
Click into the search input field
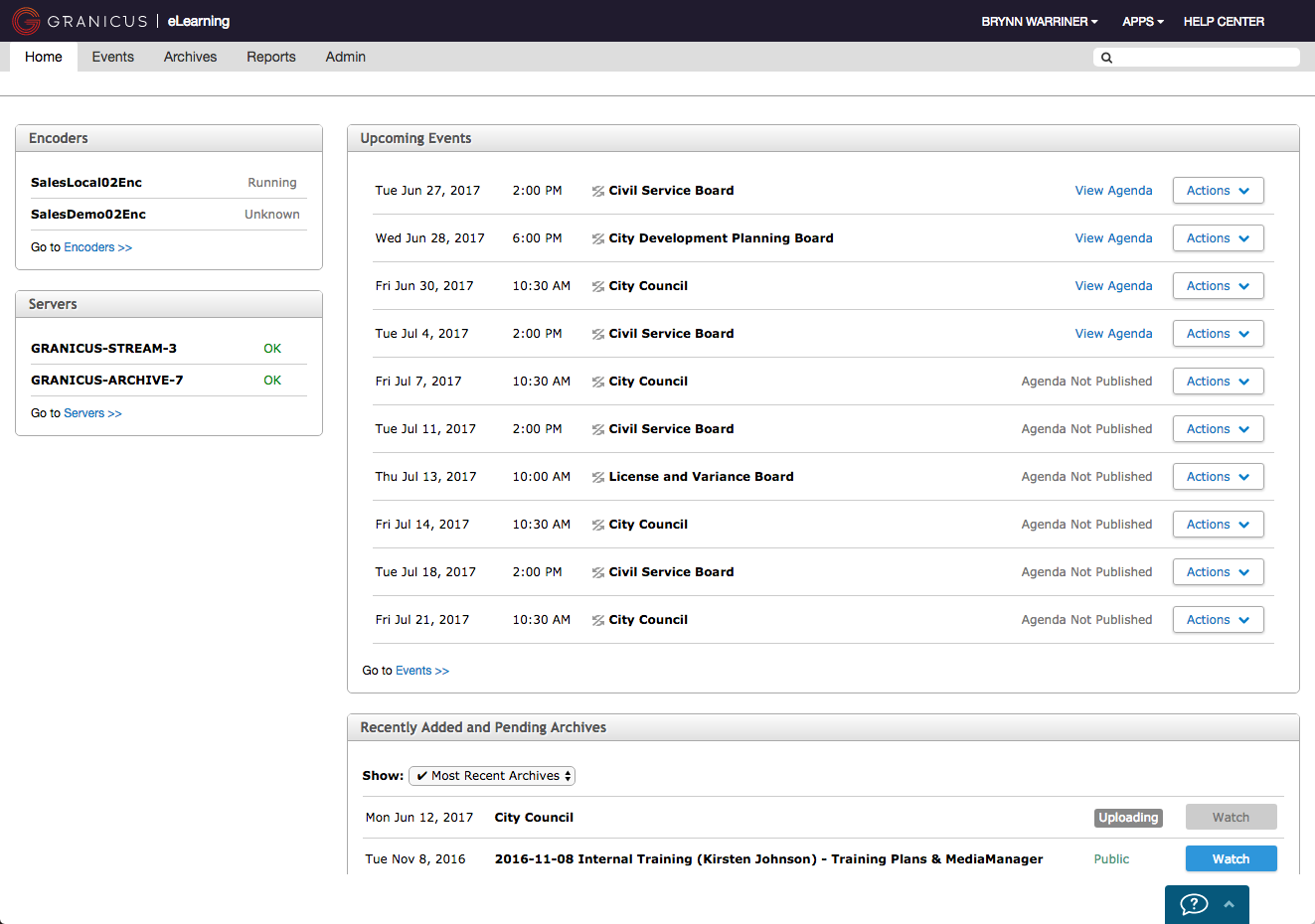click(x=1205, y=58)
